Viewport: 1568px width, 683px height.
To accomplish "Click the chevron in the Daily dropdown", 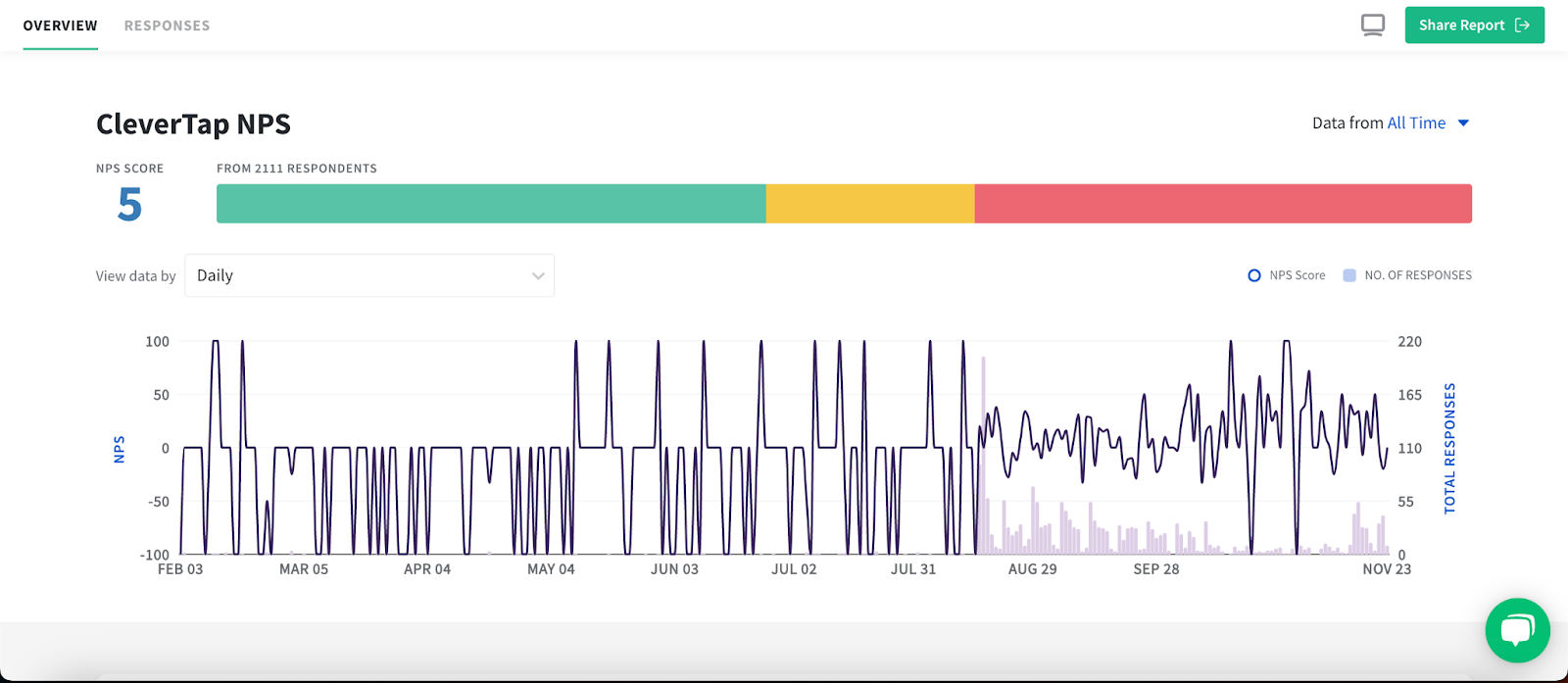I will pos(538,276).
